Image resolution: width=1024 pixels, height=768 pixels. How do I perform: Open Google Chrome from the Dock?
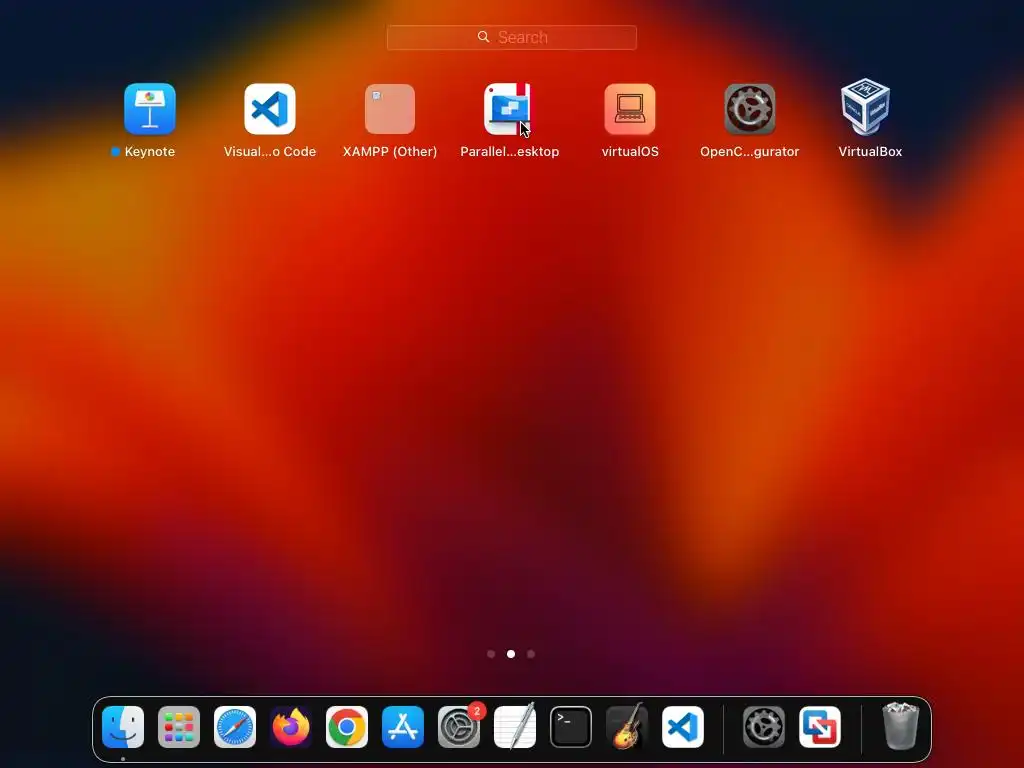(347, 727)
